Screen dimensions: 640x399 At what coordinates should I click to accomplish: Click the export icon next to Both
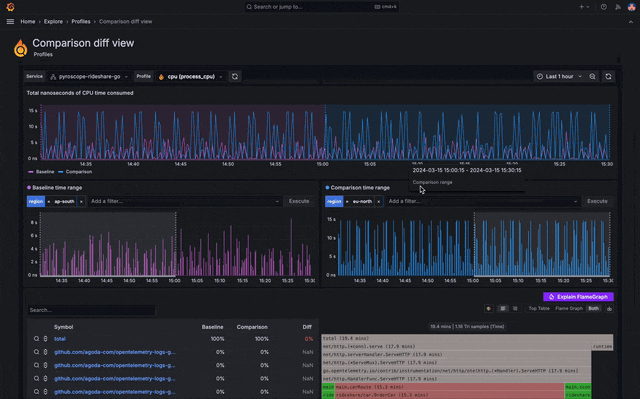pyautogui.click(x=609, y=309)
